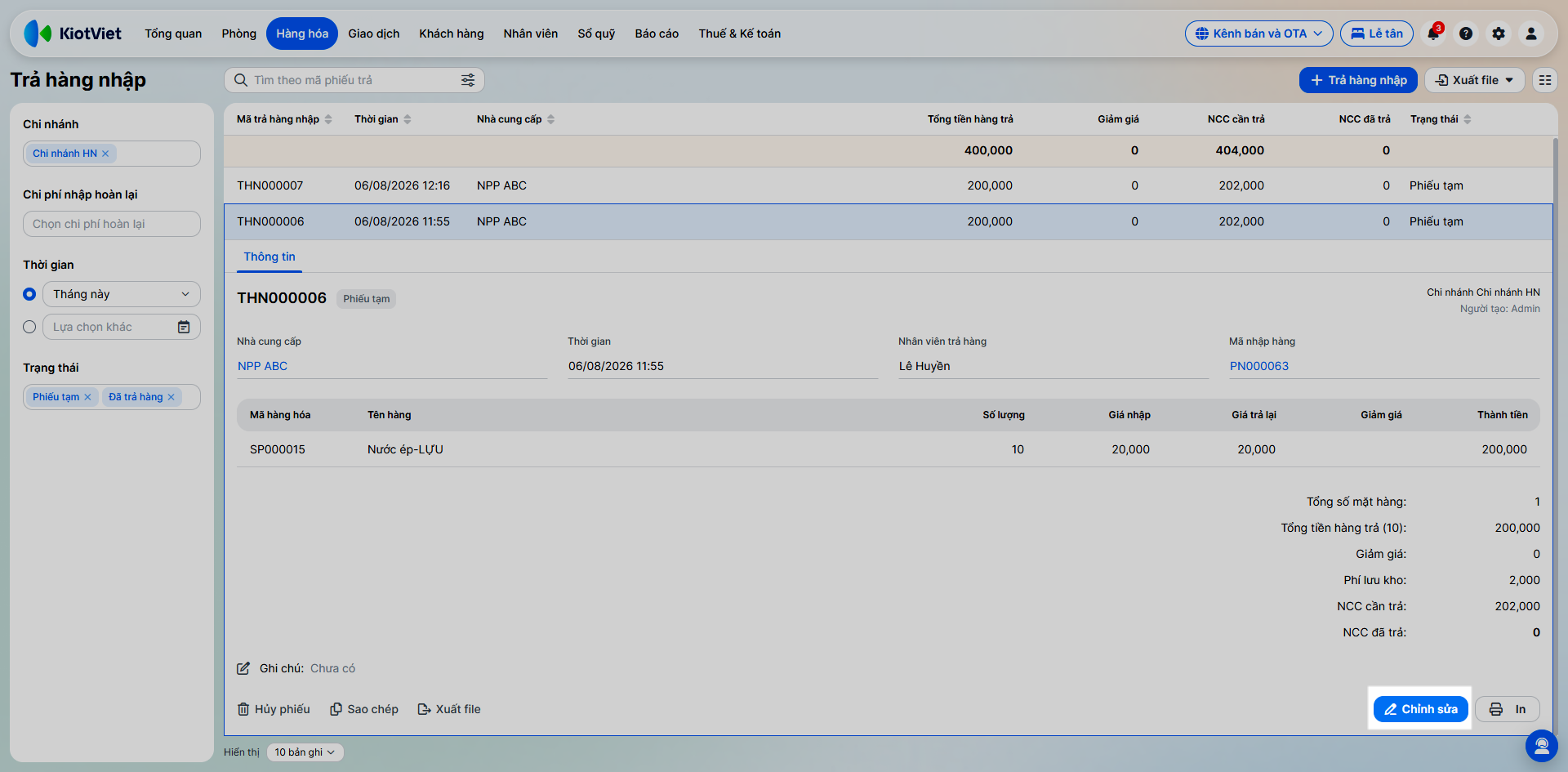Remove the Phiếu tạm status filter
Screen dimensions: 1568x772
[x=87, y=397]
